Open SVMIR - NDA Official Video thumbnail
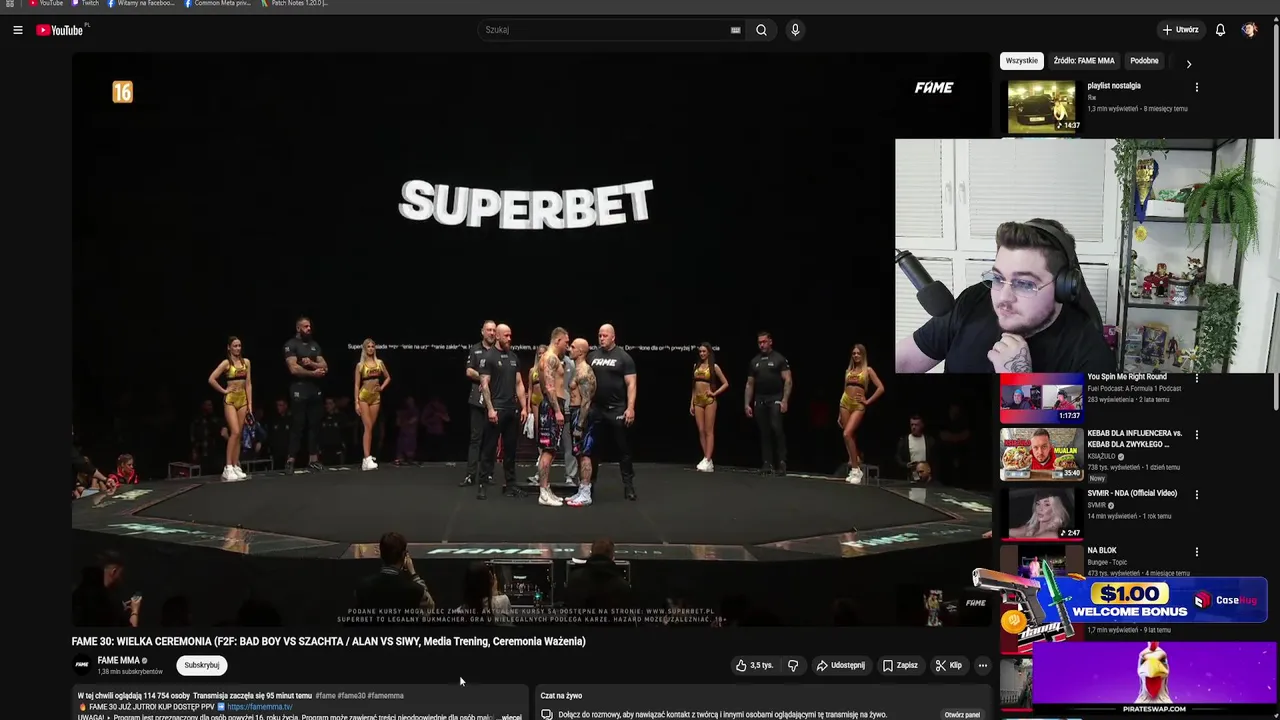 1041,514
